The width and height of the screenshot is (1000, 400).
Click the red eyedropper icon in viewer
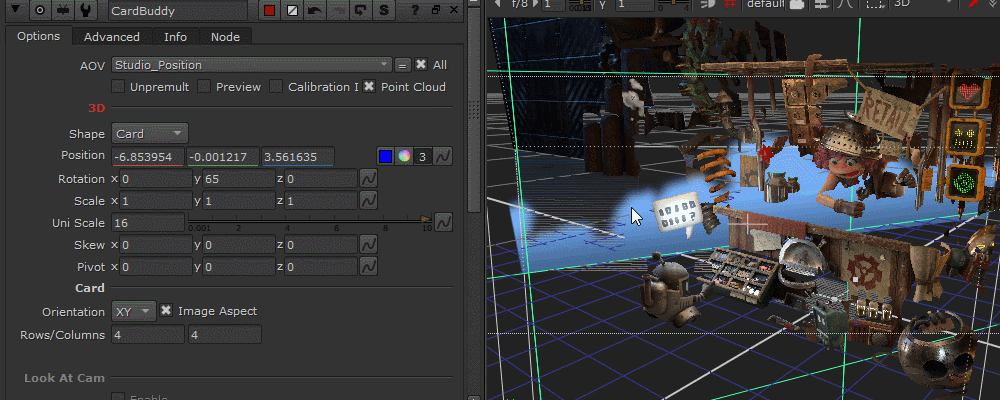(974, 4)
